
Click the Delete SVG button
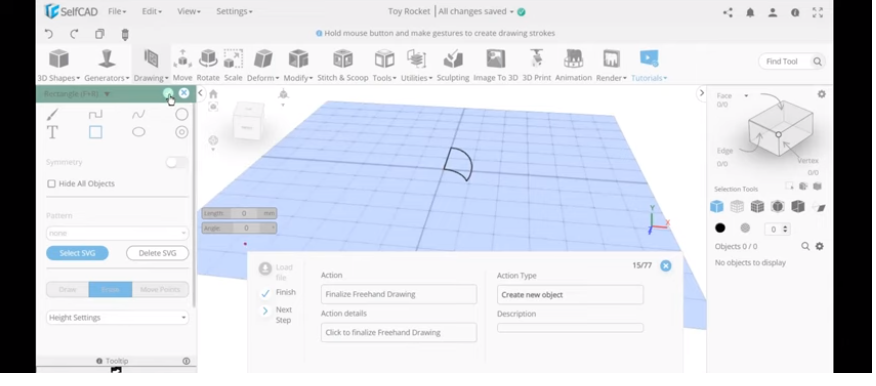click(158, 253)
